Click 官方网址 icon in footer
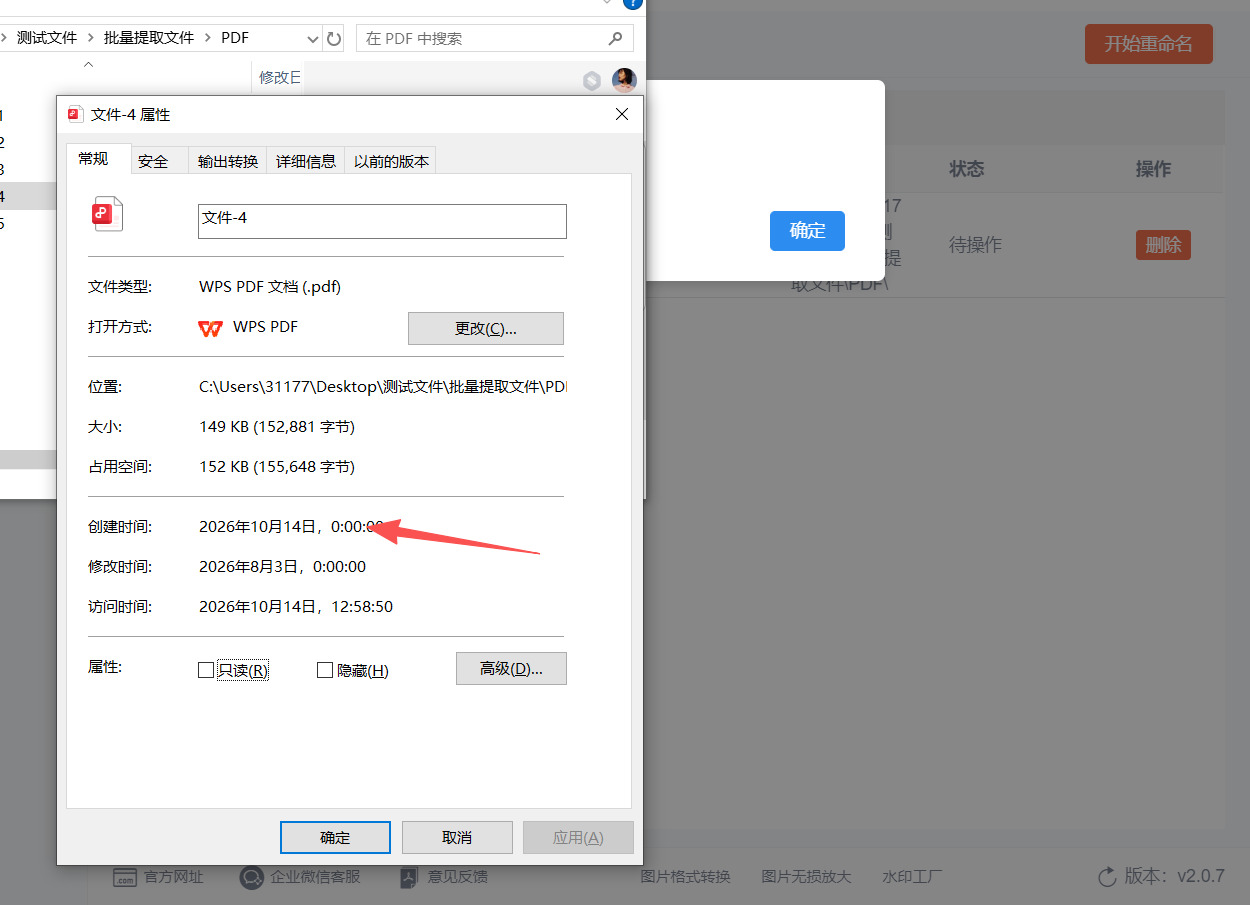Screen dimensions: 1250x905 click(x=125, y=877)
